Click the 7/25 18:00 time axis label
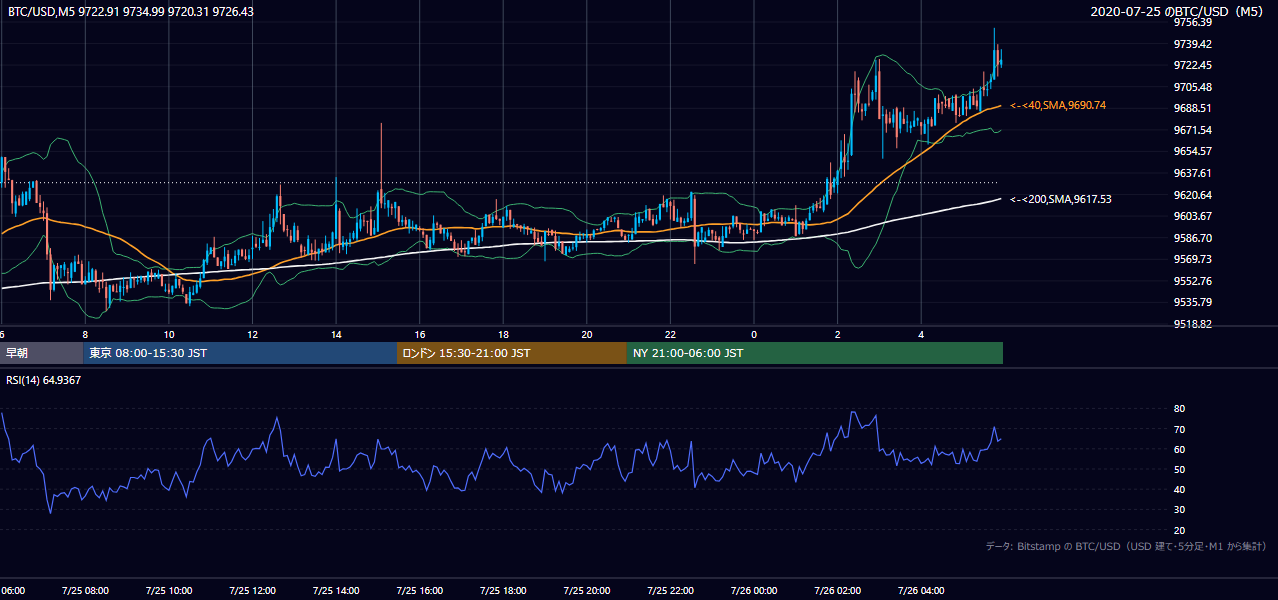The image size is (1278, 600). pos(503,590)
